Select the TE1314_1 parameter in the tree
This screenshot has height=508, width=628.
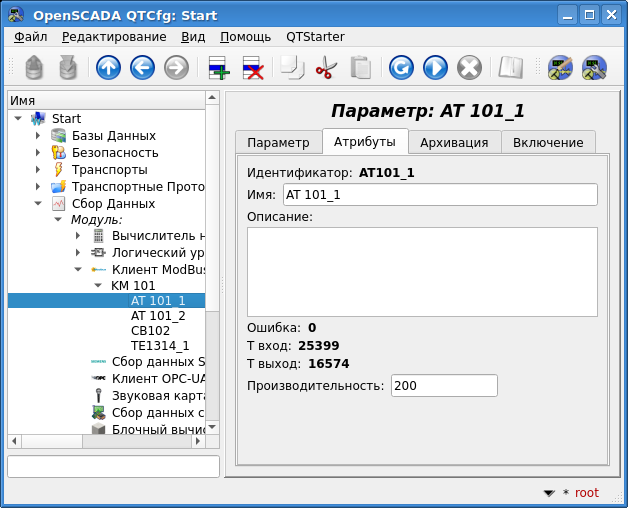coord(160,345)
